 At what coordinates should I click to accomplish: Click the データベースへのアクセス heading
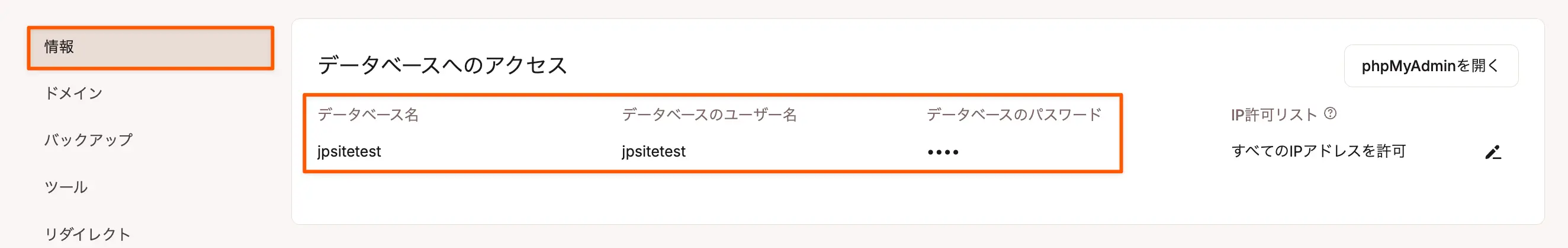[x=442, y=65]
